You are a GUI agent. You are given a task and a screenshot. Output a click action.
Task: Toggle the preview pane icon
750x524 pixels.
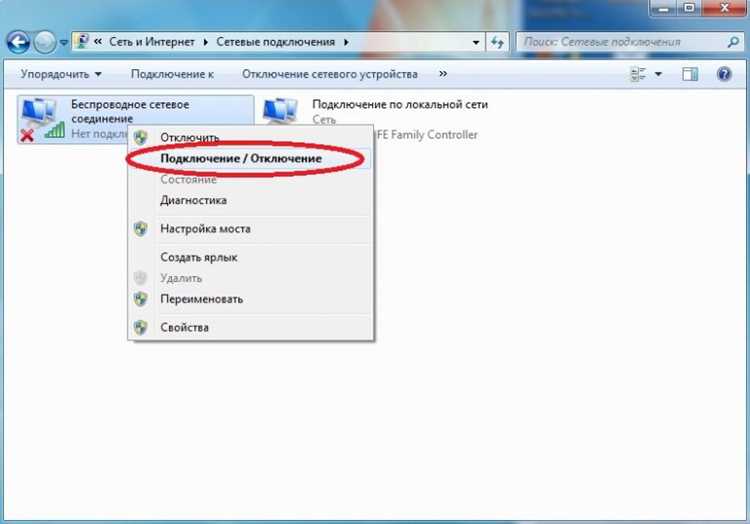tap(690, 74)
